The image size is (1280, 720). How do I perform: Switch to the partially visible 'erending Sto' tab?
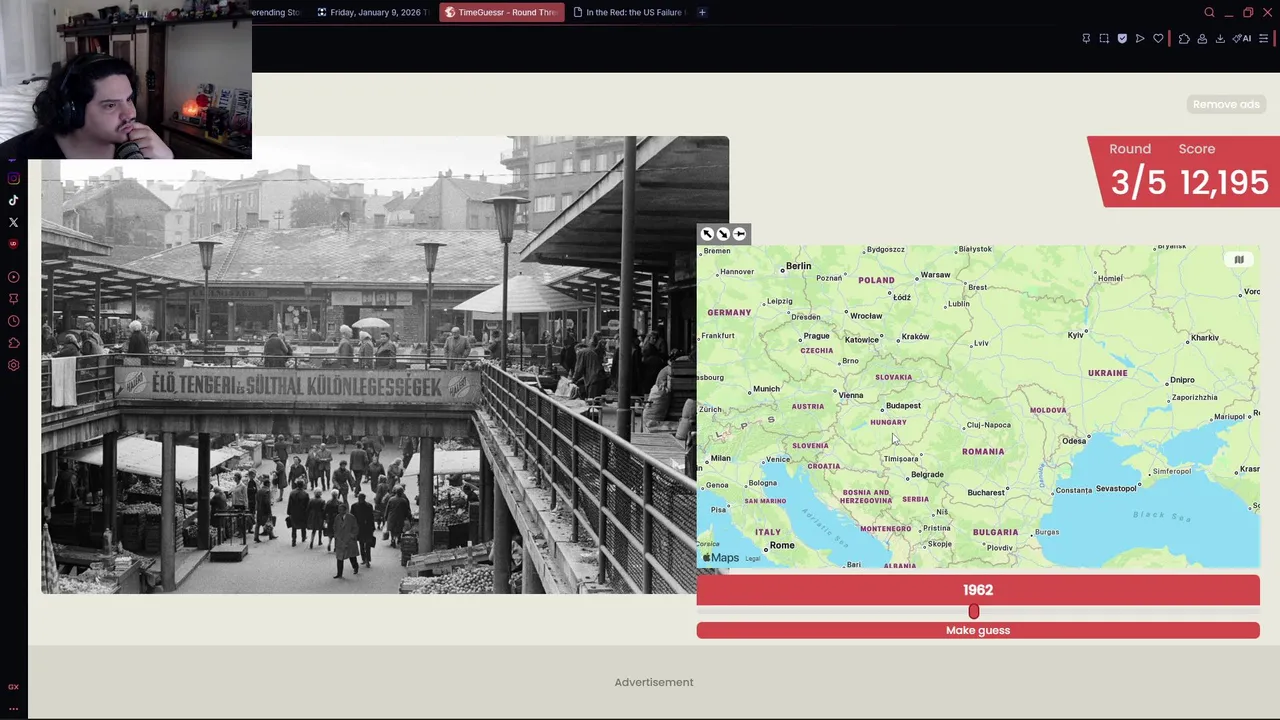point(278,12)
